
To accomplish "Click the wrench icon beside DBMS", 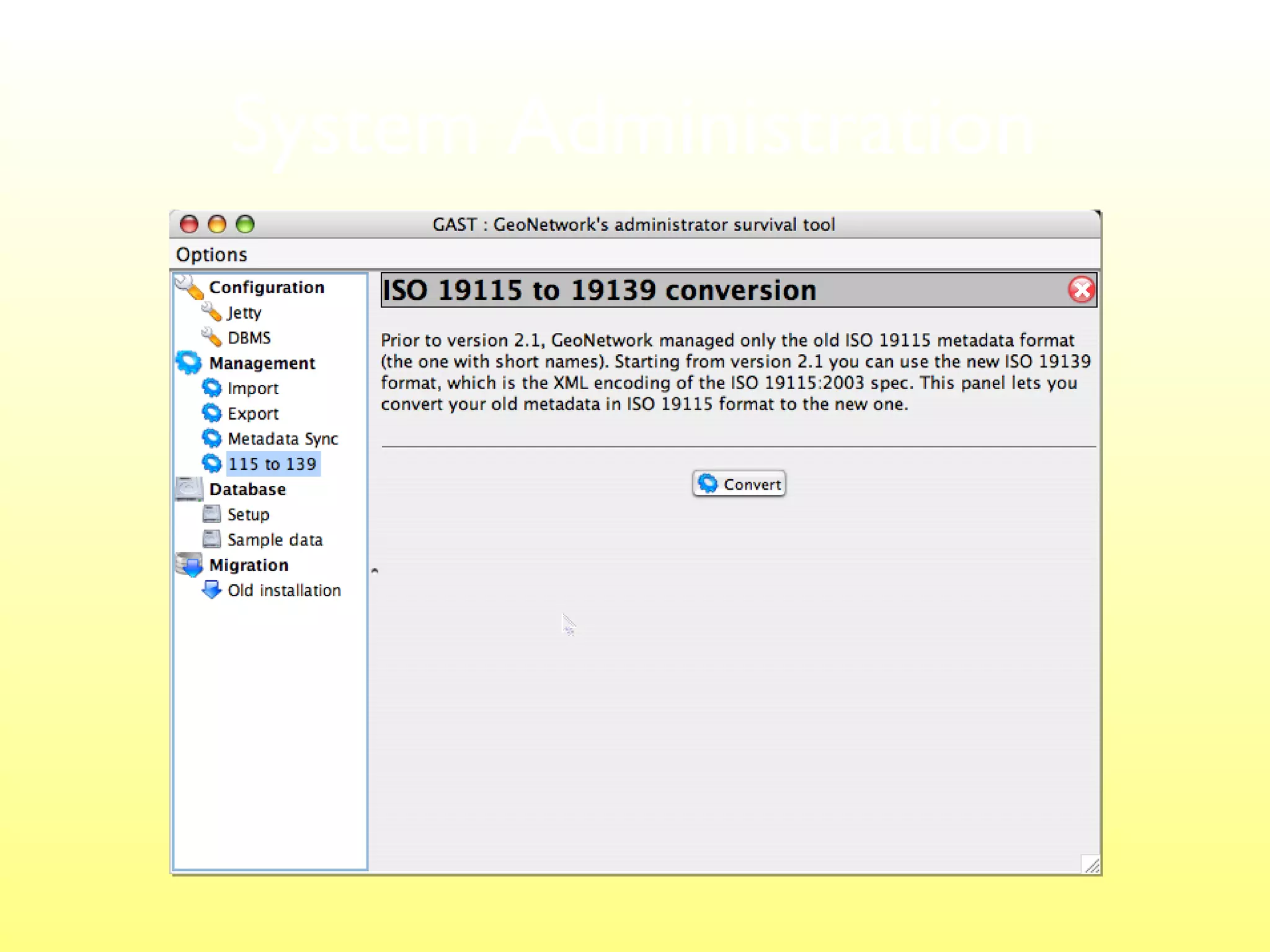I will 211,337.
